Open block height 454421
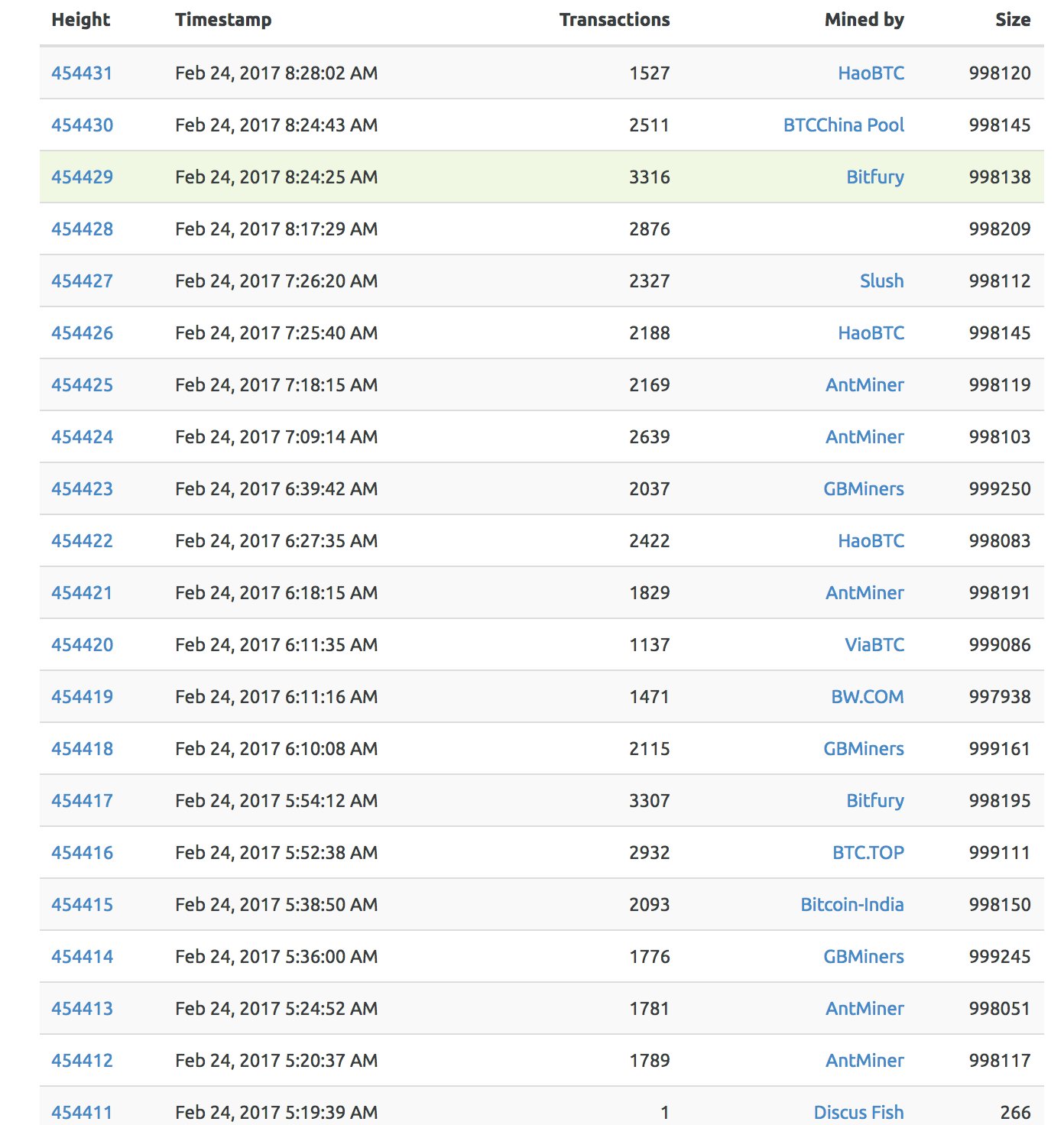The image size is (1064, 1125). point(82,593)
